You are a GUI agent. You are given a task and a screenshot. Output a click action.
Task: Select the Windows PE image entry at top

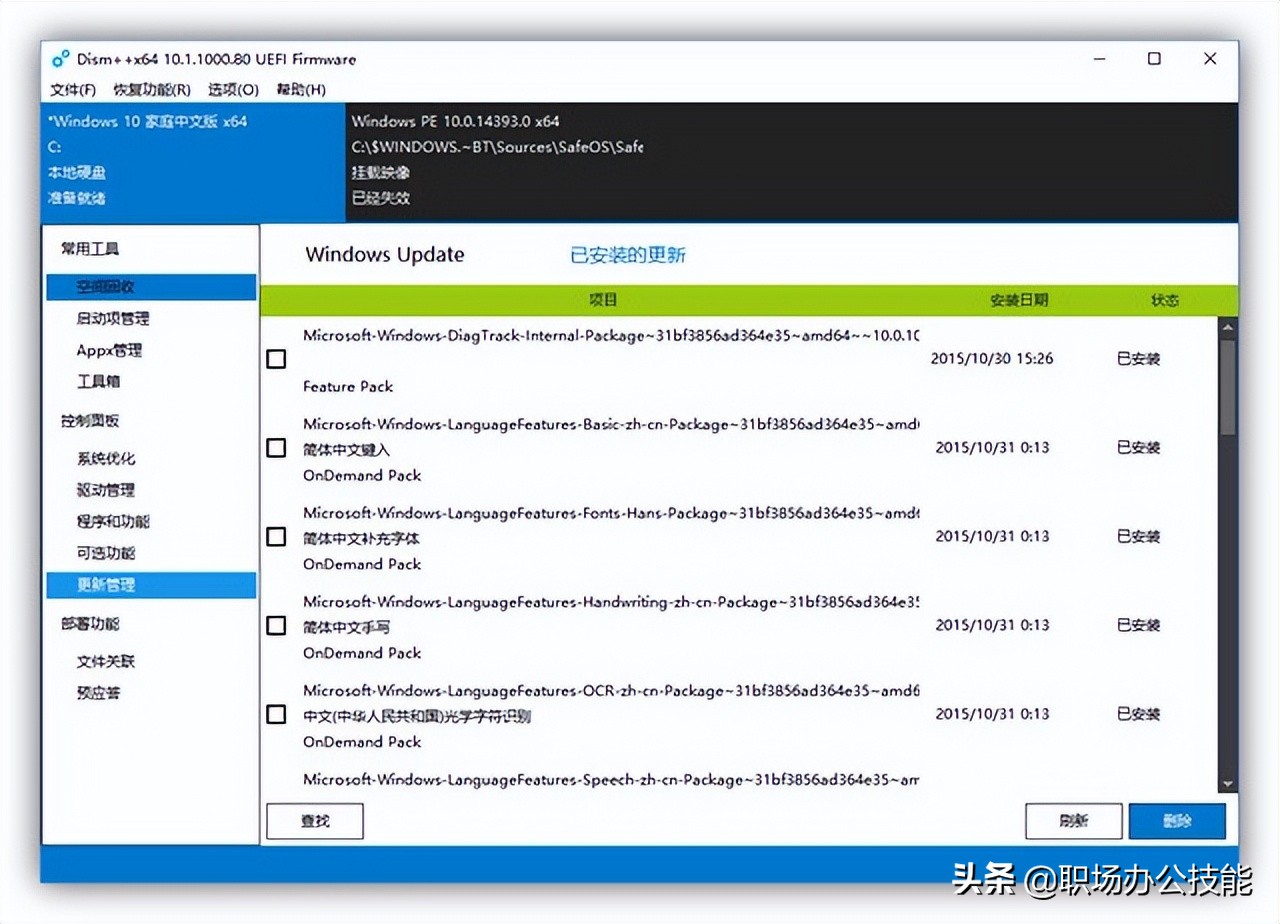click(x=500, y=160)
